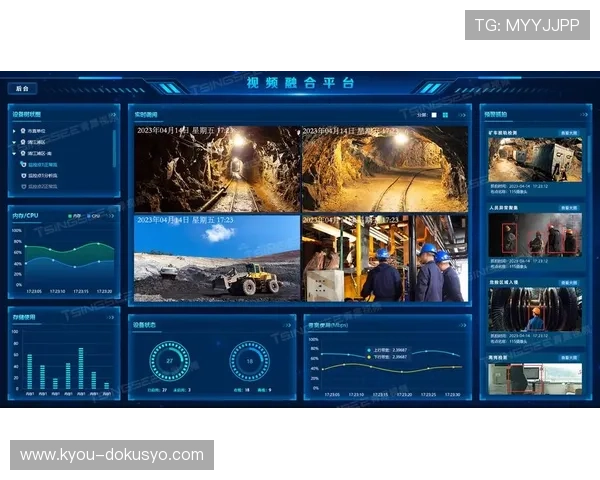Image resolution: width=600 pixels, height=480 pixels.
Task: Collapse the second device tree node
Action: [x=15, y=142]
